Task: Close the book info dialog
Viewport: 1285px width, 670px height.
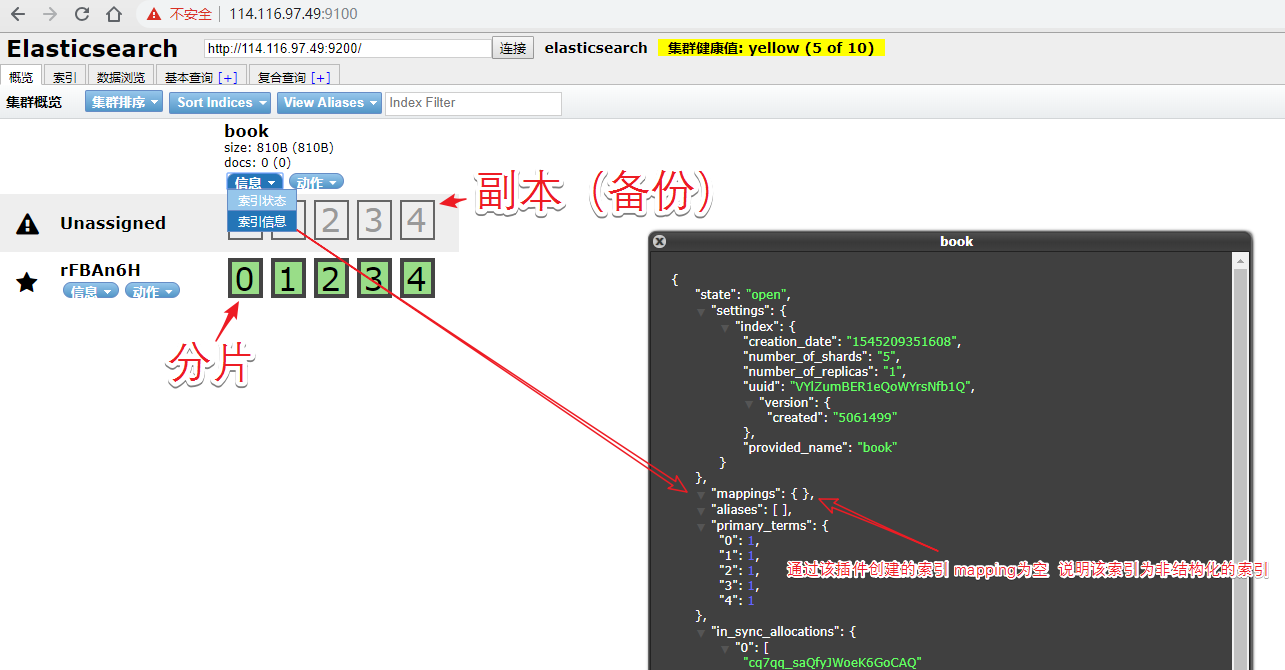Action: 659,241
